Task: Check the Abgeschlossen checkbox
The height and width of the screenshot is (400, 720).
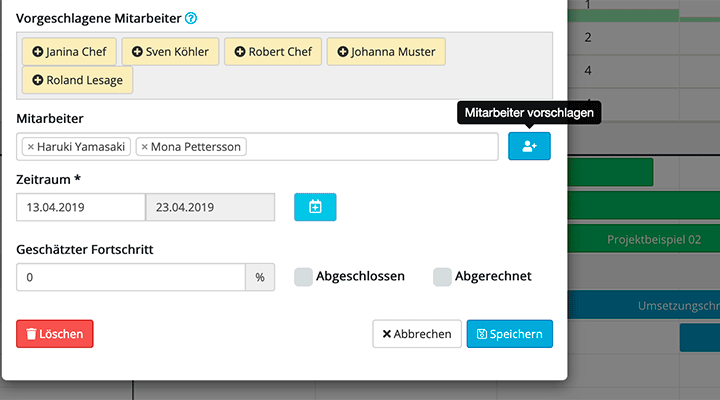Action: click(x=304, y=277)
